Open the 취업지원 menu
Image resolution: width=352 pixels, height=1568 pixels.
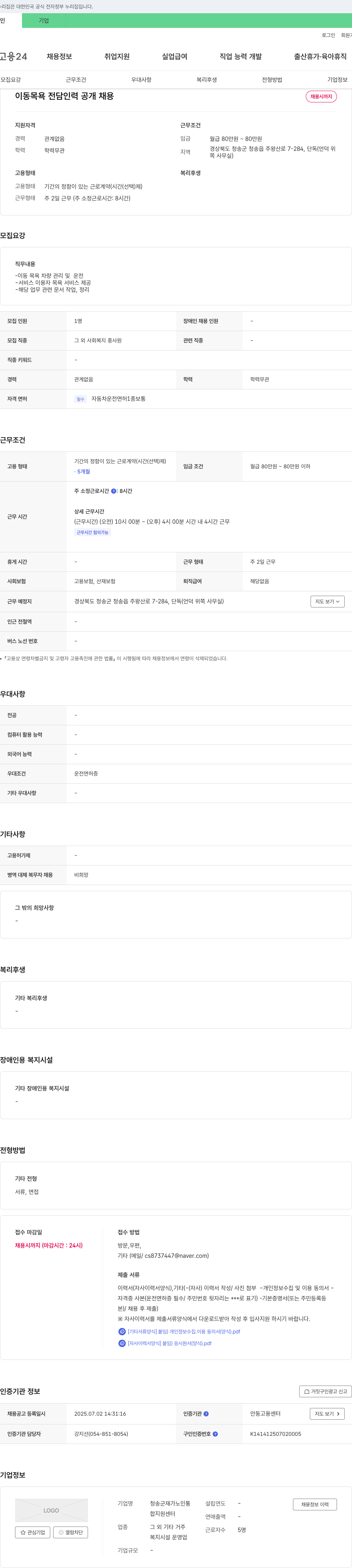[117, 57]
